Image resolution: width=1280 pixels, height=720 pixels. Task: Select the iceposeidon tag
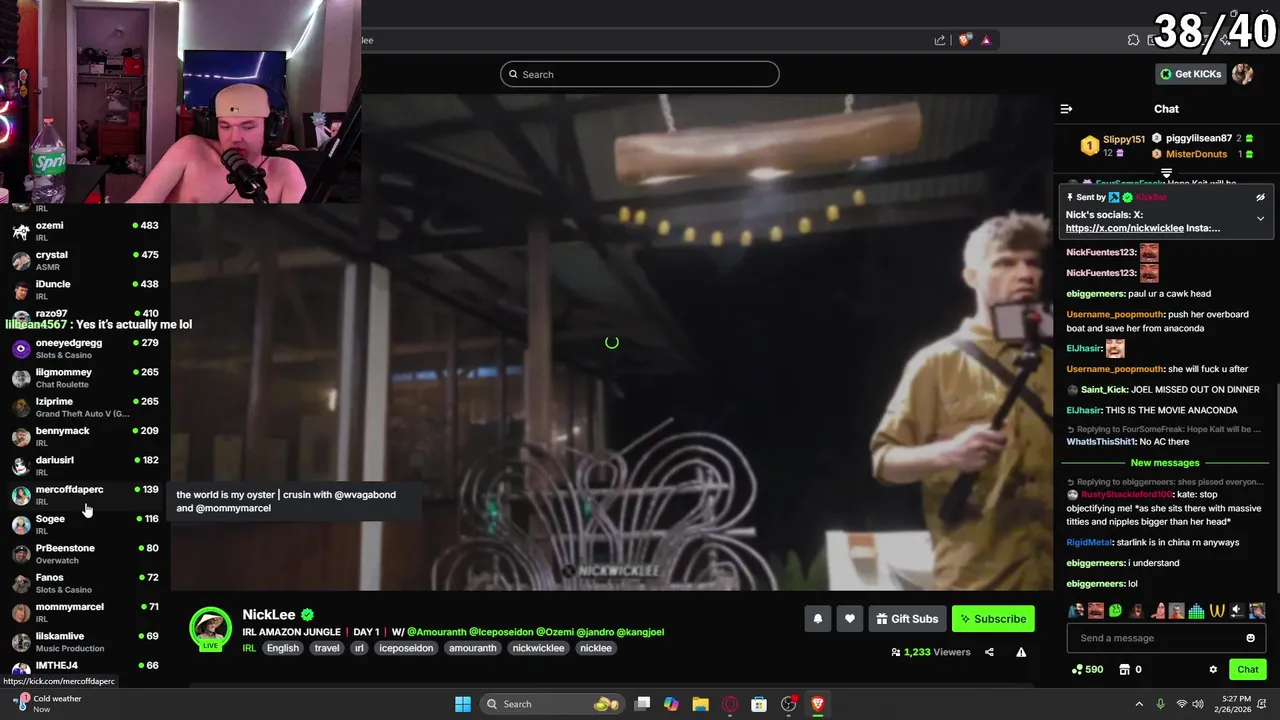click(x=406, y=648)
